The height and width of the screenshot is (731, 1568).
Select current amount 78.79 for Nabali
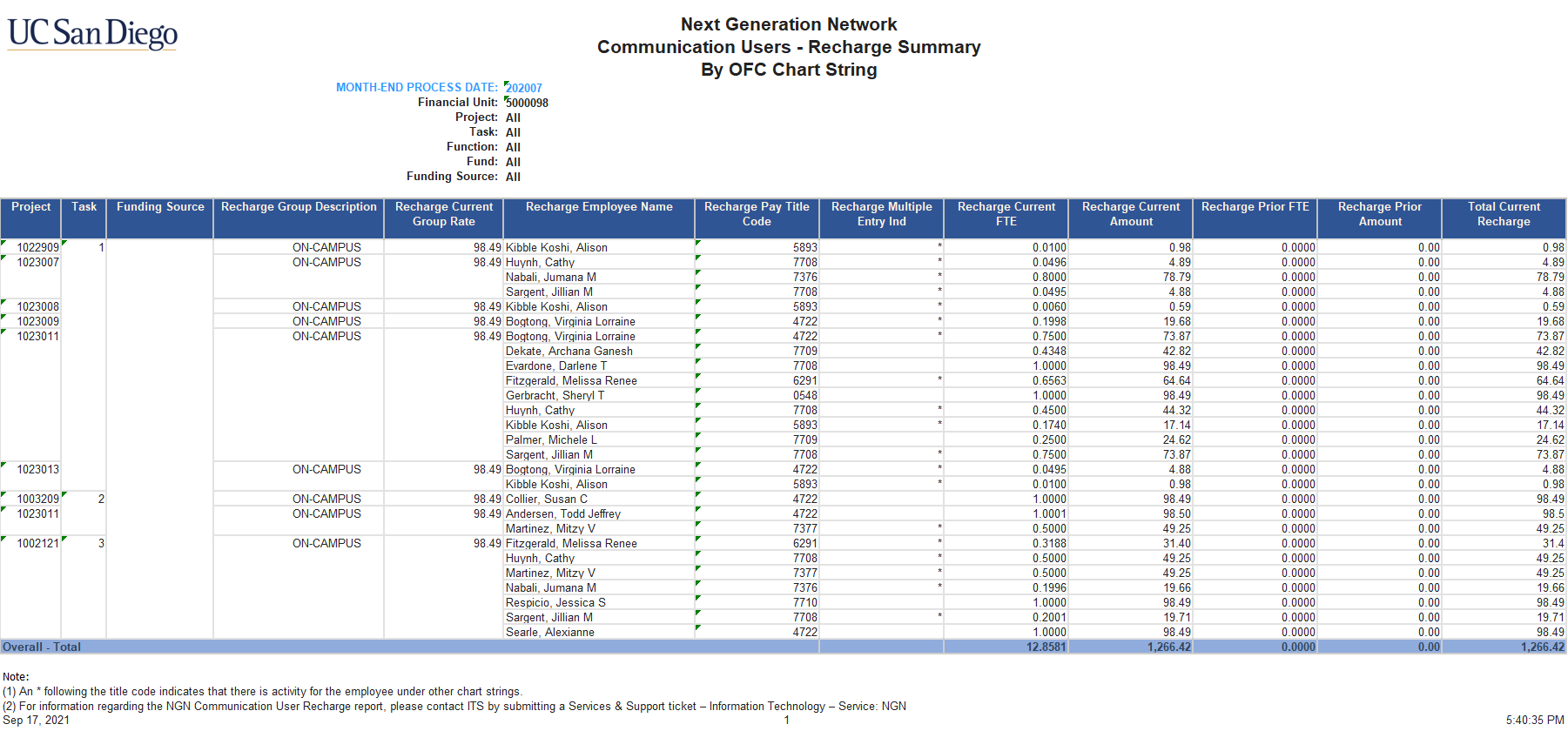(x=1177, y=278)
